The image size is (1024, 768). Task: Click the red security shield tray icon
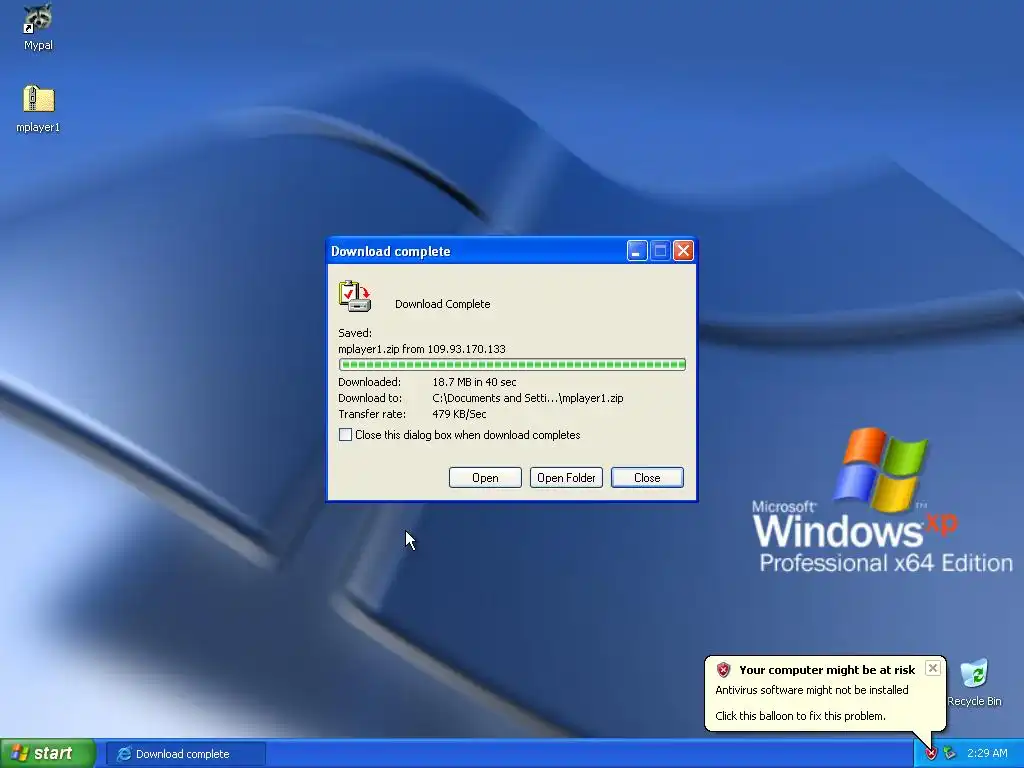click(931, 754)
